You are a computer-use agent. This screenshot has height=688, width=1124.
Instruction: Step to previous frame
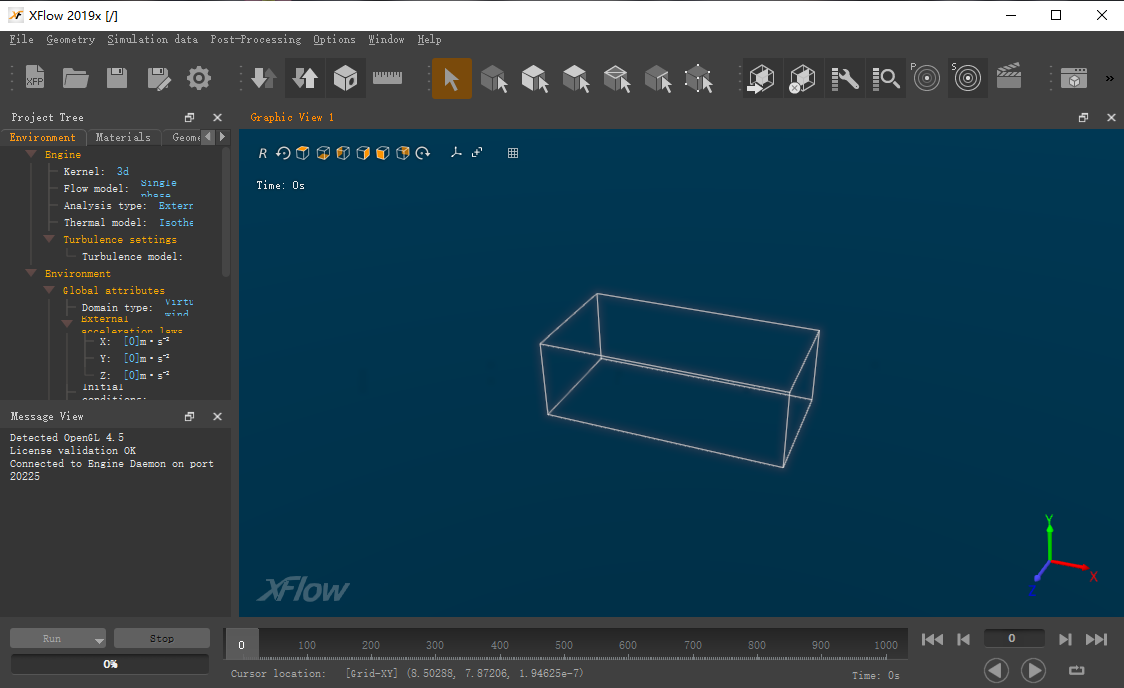click(x=963, y=639)
